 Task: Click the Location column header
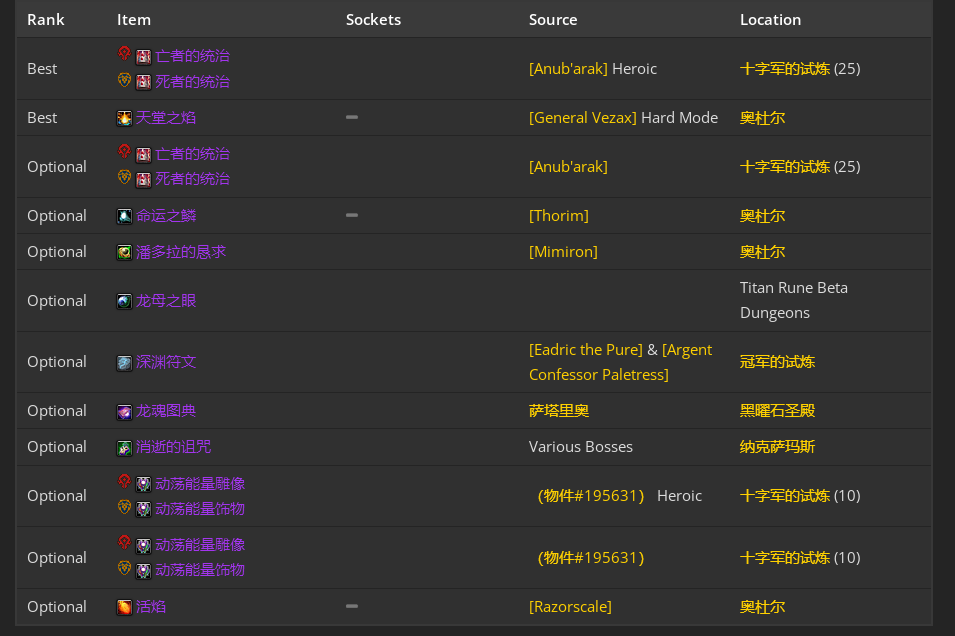[770, 19]
